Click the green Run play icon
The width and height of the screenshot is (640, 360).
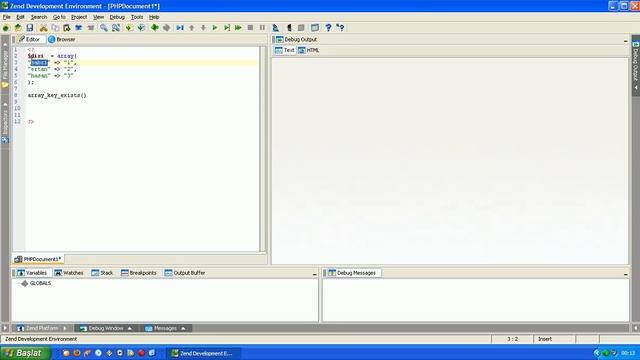click(x=215, y=28)
